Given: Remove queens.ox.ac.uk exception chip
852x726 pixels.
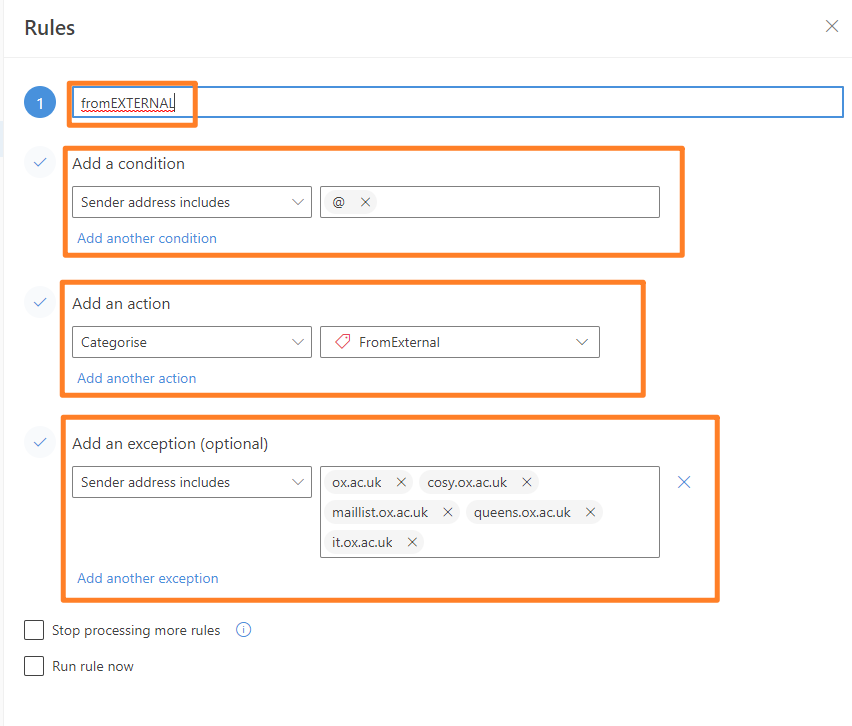Looking at the screenshot, I should tap(590, 512).
